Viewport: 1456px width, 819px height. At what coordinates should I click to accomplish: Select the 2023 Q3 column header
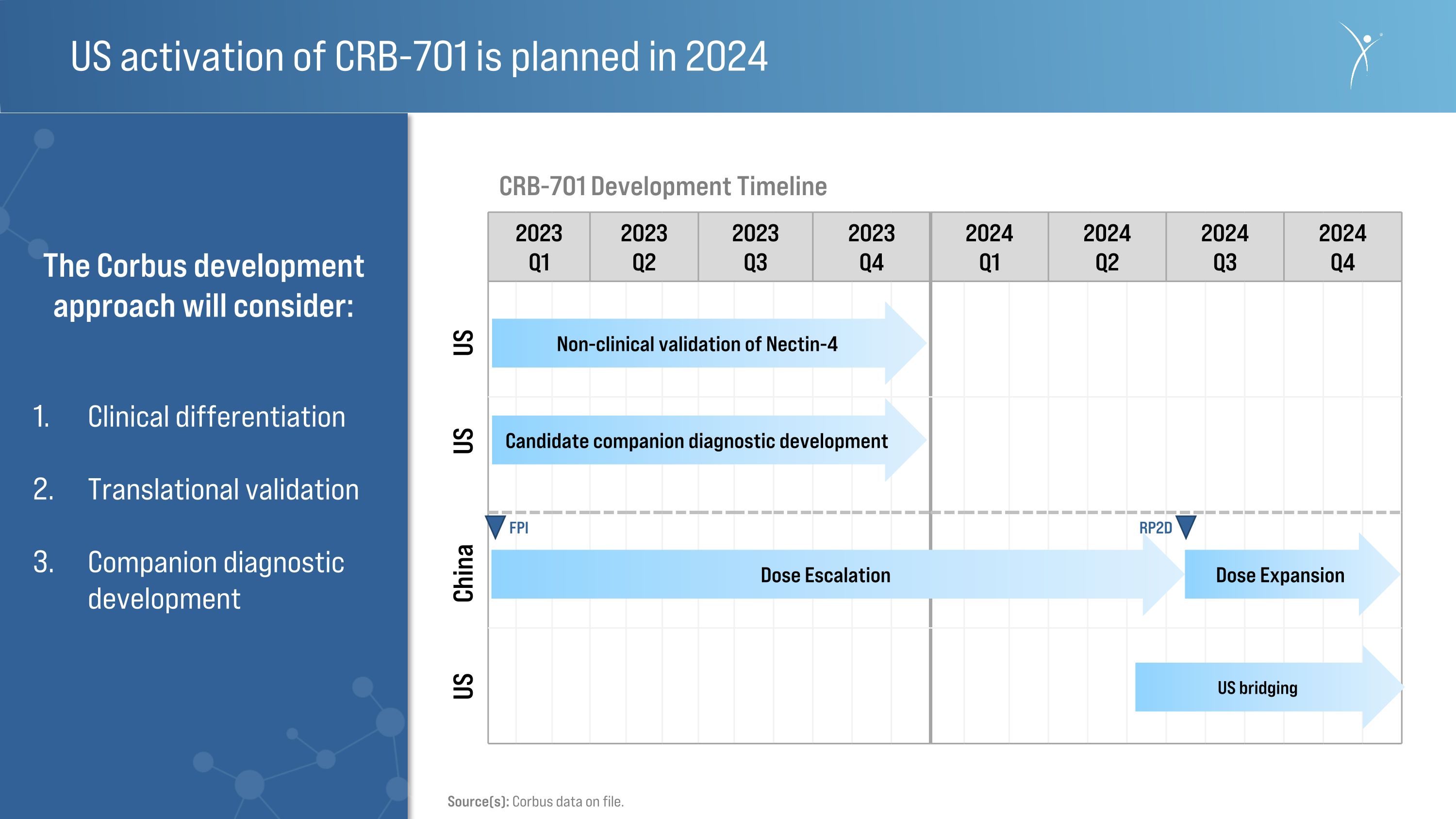[x=755, y=247]
